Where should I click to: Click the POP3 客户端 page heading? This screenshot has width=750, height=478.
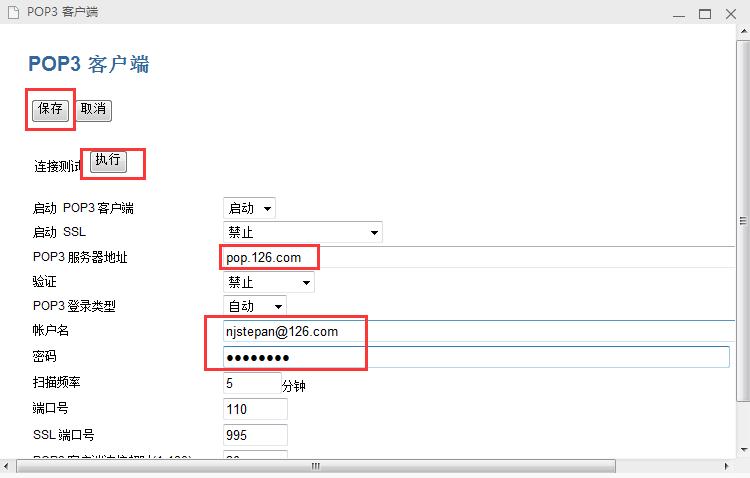(89, 64)
